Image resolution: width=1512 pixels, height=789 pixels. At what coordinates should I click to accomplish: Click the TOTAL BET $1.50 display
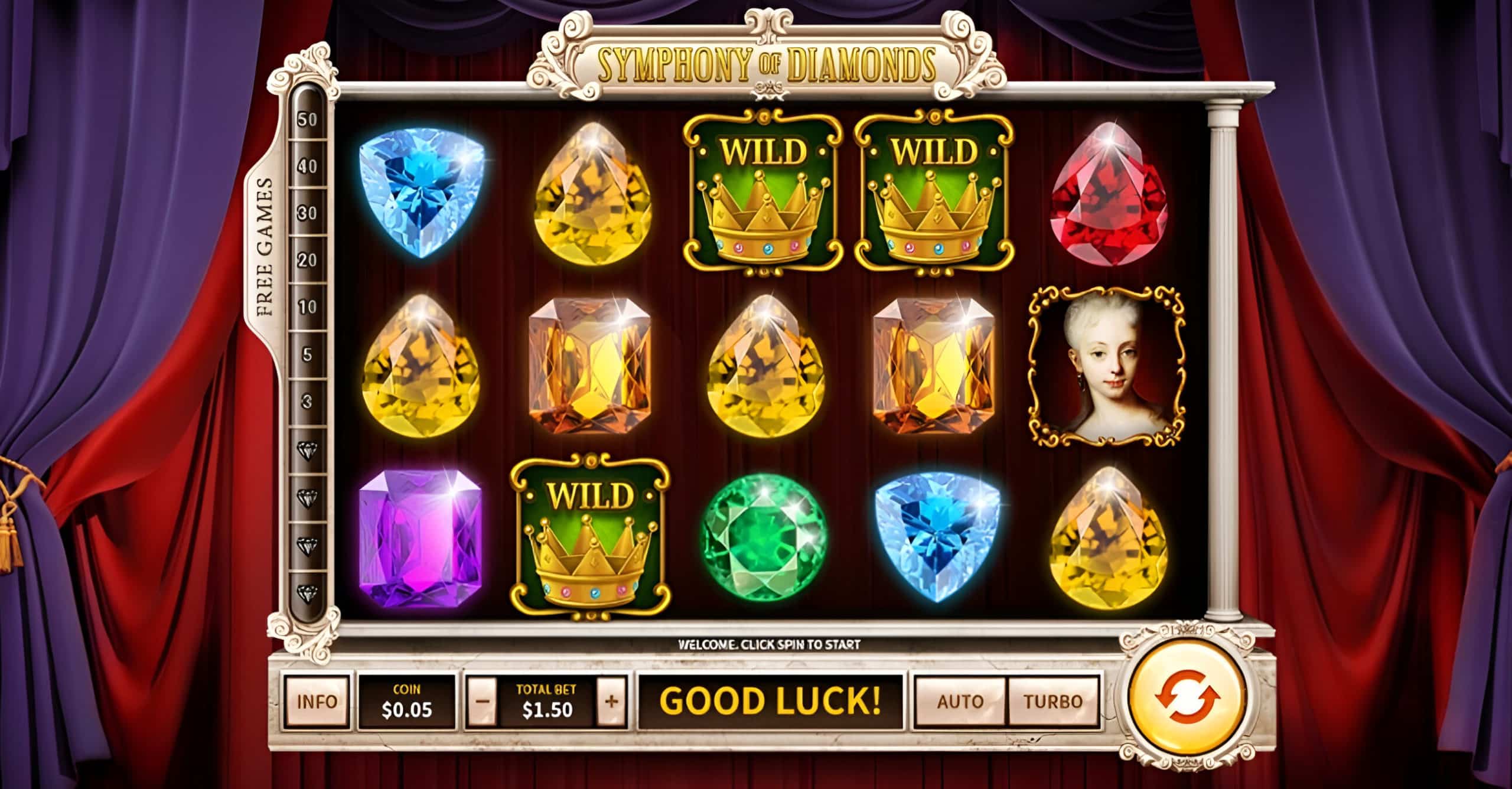pos(547,701)
